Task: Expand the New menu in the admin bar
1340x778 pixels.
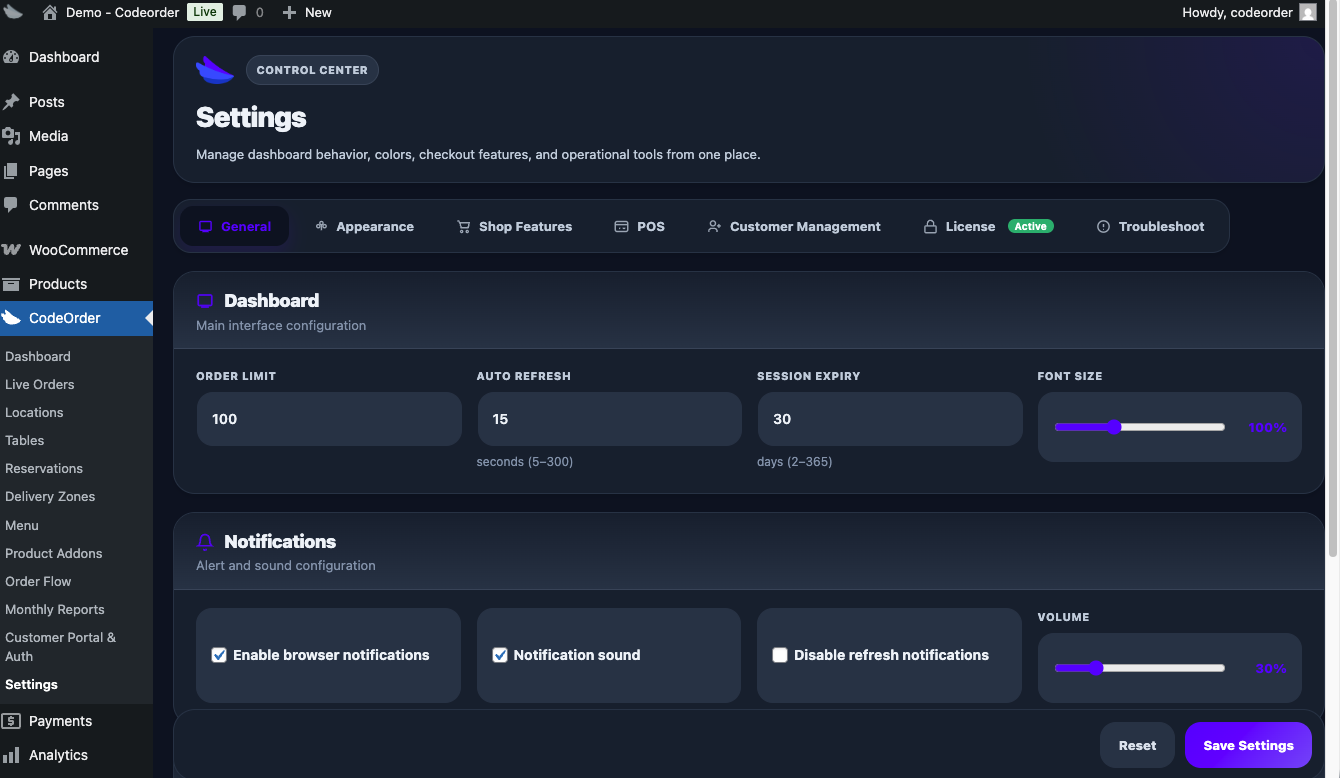Action: pyautogui.click(x=306, y=12)
